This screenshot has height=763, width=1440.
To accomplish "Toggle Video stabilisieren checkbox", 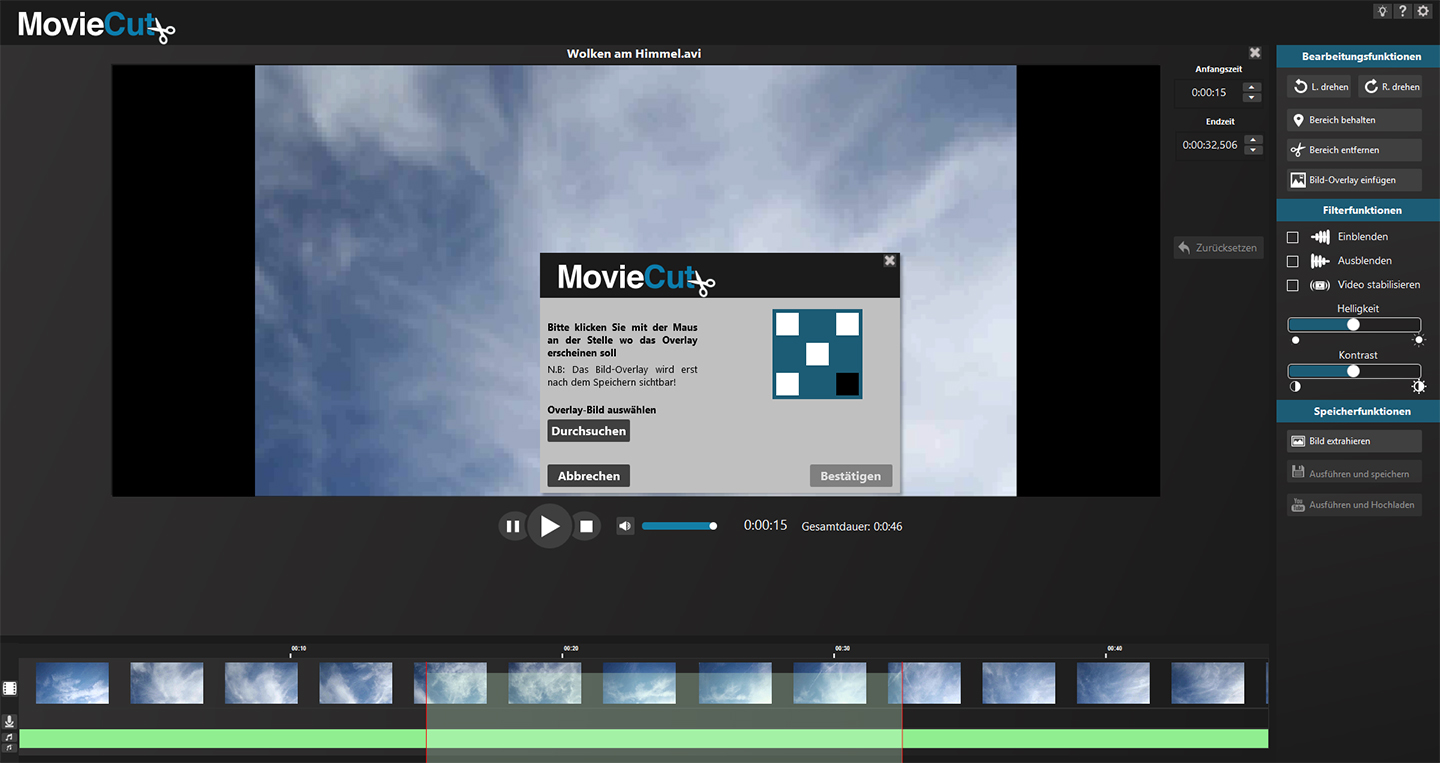I will coord(1293,285).
